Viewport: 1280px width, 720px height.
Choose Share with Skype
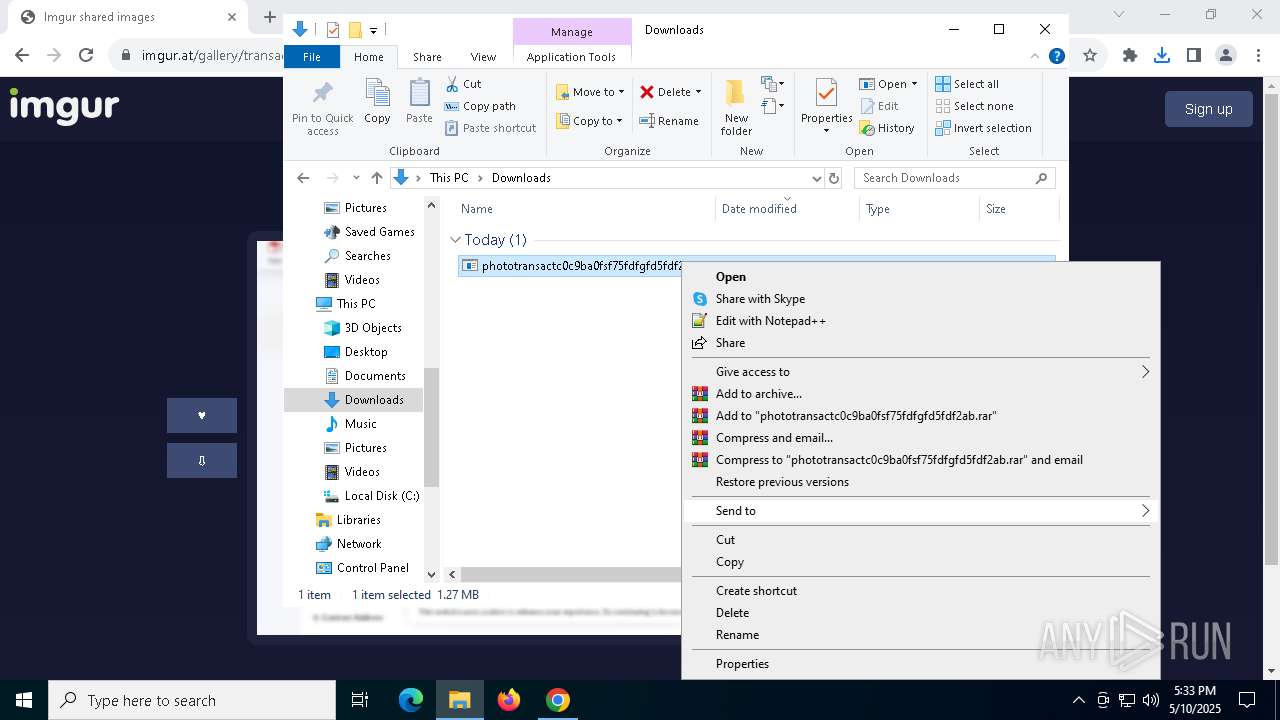760,299
